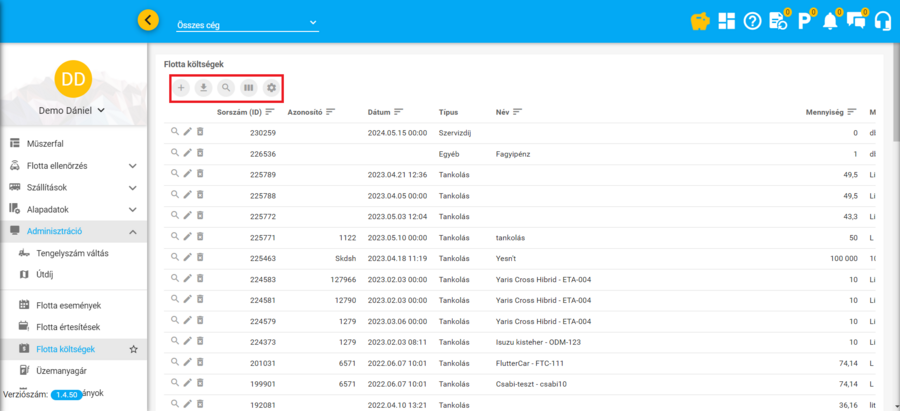
Task: Expand the Flotta ellenőrzés menu
Action: click(x=132, y=165)
